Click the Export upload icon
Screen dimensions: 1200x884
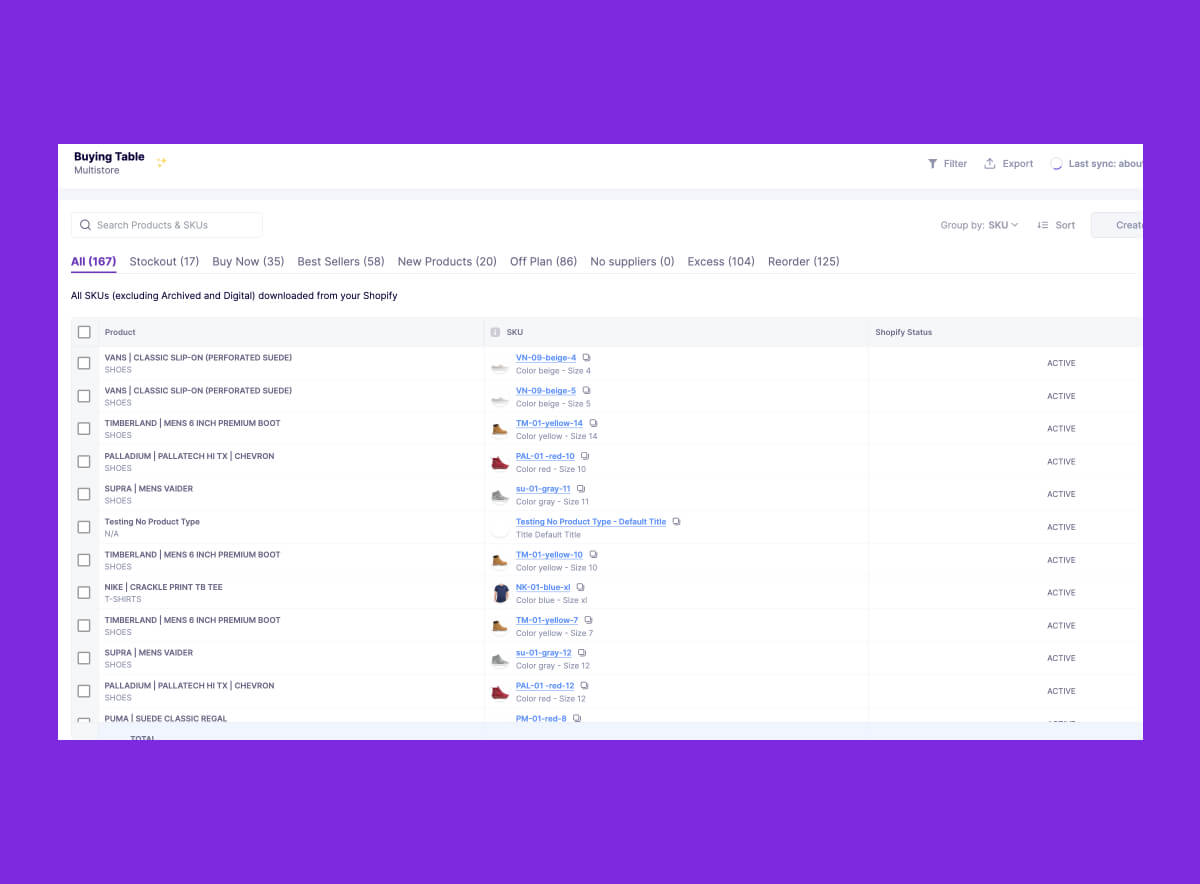(x=990, y=164)
